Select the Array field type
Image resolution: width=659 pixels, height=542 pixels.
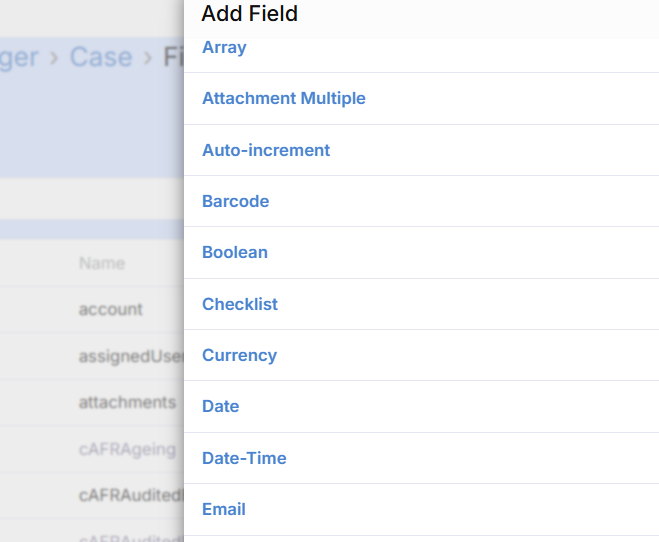(x=224, y=47)
